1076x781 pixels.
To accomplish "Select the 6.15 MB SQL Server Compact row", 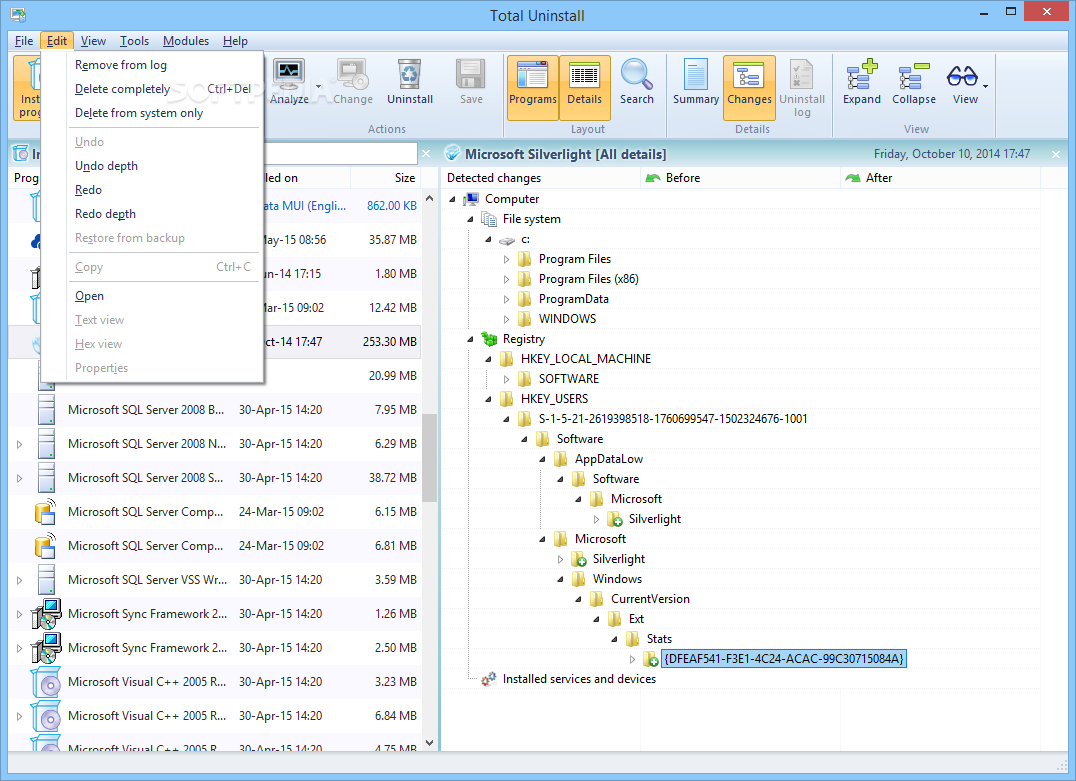I will coord(215,512).
